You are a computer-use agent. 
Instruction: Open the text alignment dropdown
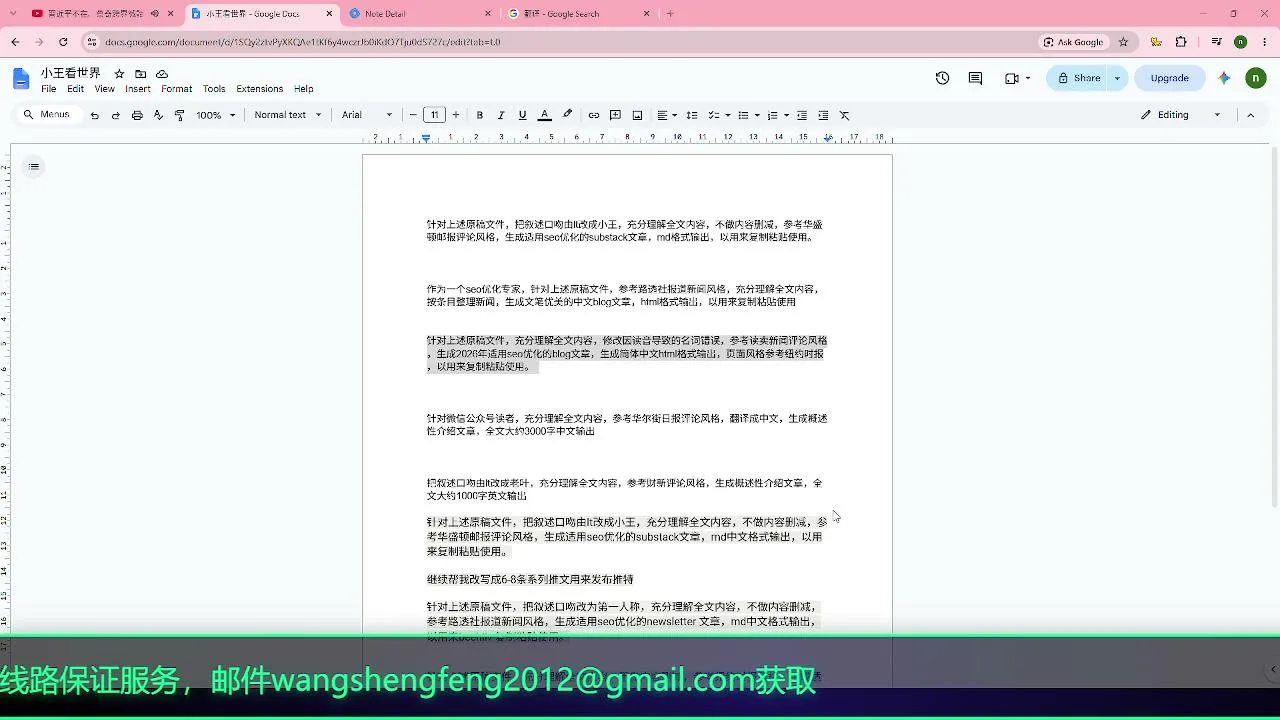click(667, 115)
